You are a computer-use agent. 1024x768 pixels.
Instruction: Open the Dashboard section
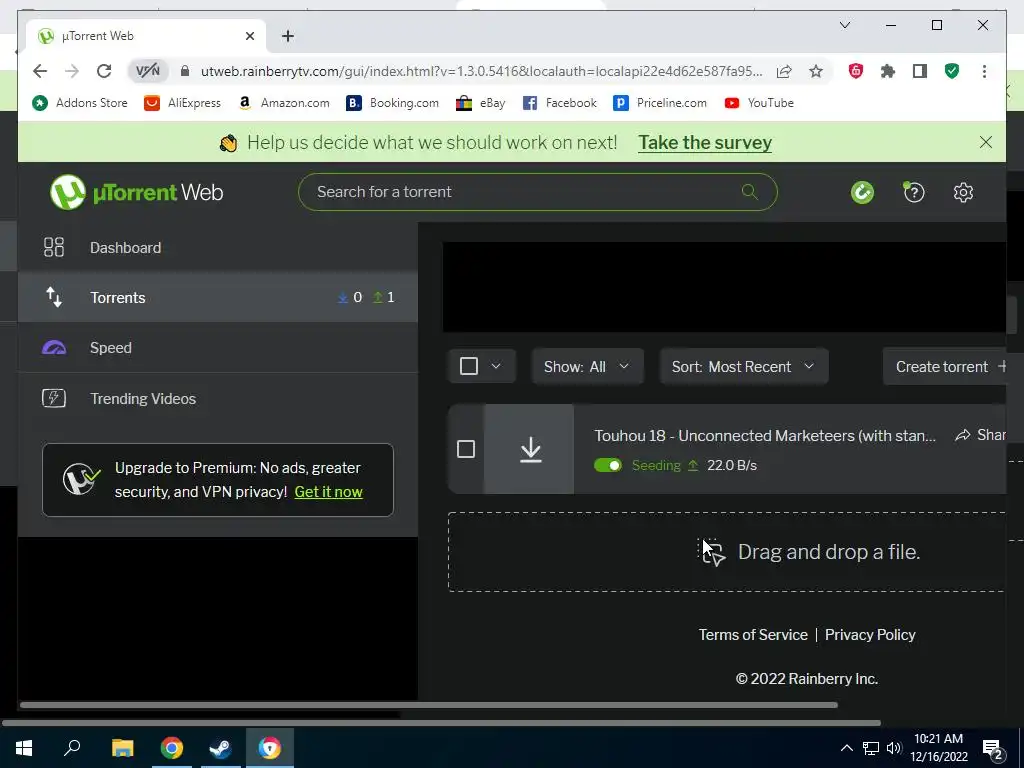[218, 248]
